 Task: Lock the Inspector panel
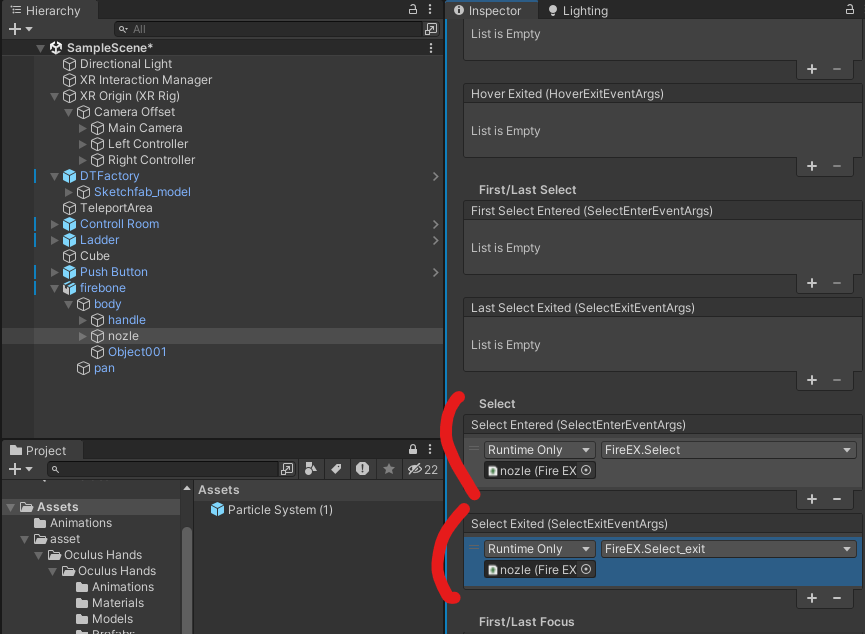[850, 9]
